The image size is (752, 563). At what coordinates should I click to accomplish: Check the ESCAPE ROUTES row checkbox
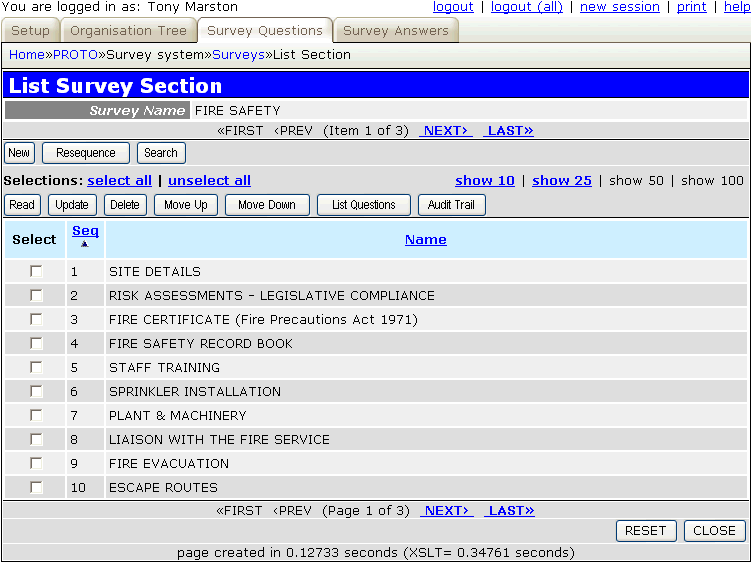pyautogui.click(x=36, y=487)
